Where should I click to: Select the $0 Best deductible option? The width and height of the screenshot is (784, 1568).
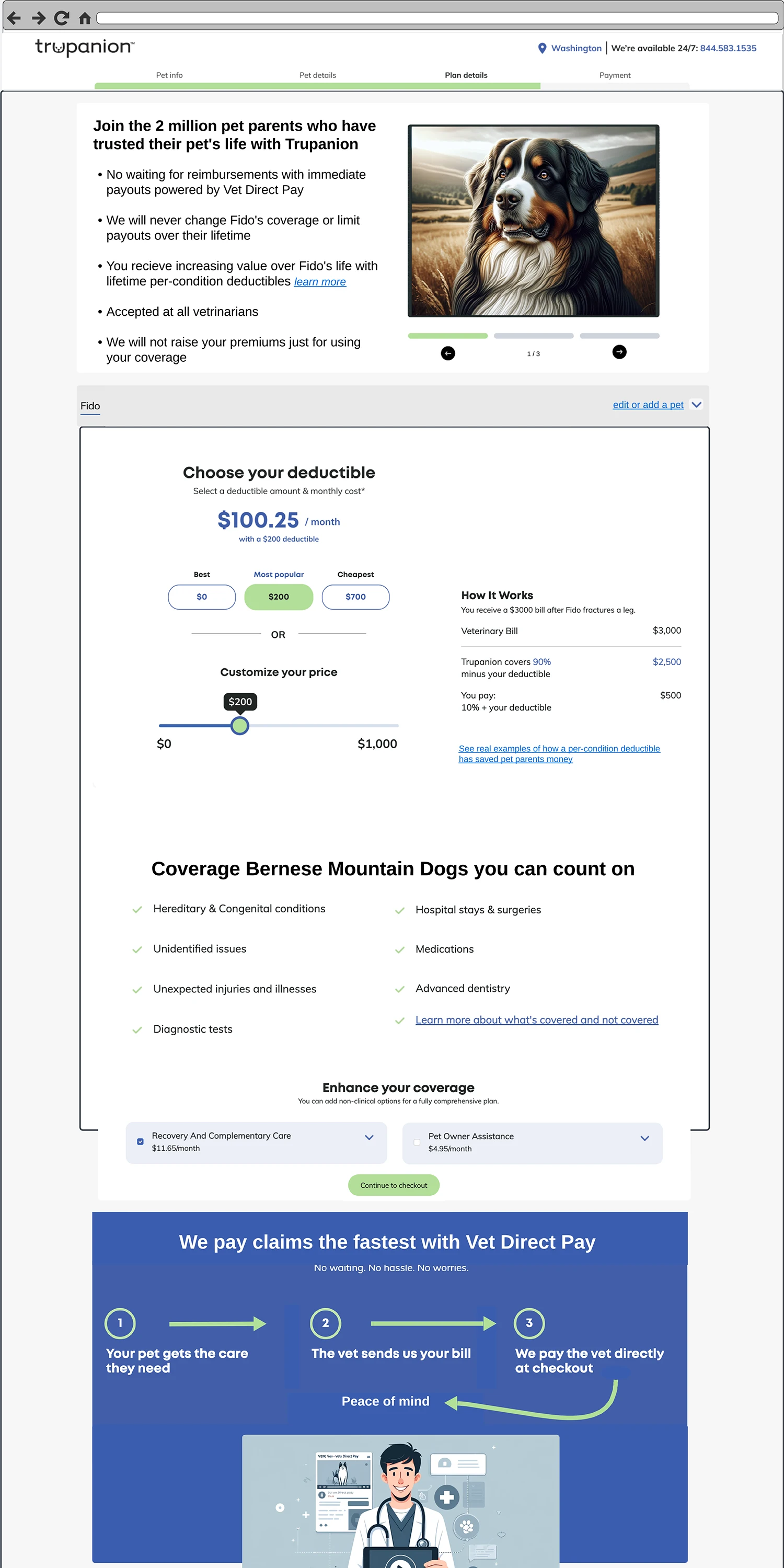201,597
